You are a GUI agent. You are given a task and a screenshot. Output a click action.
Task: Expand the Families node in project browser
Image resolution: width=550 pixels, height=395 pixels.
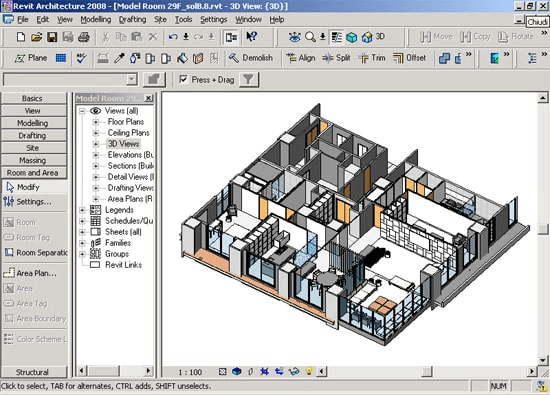point(82,243)
